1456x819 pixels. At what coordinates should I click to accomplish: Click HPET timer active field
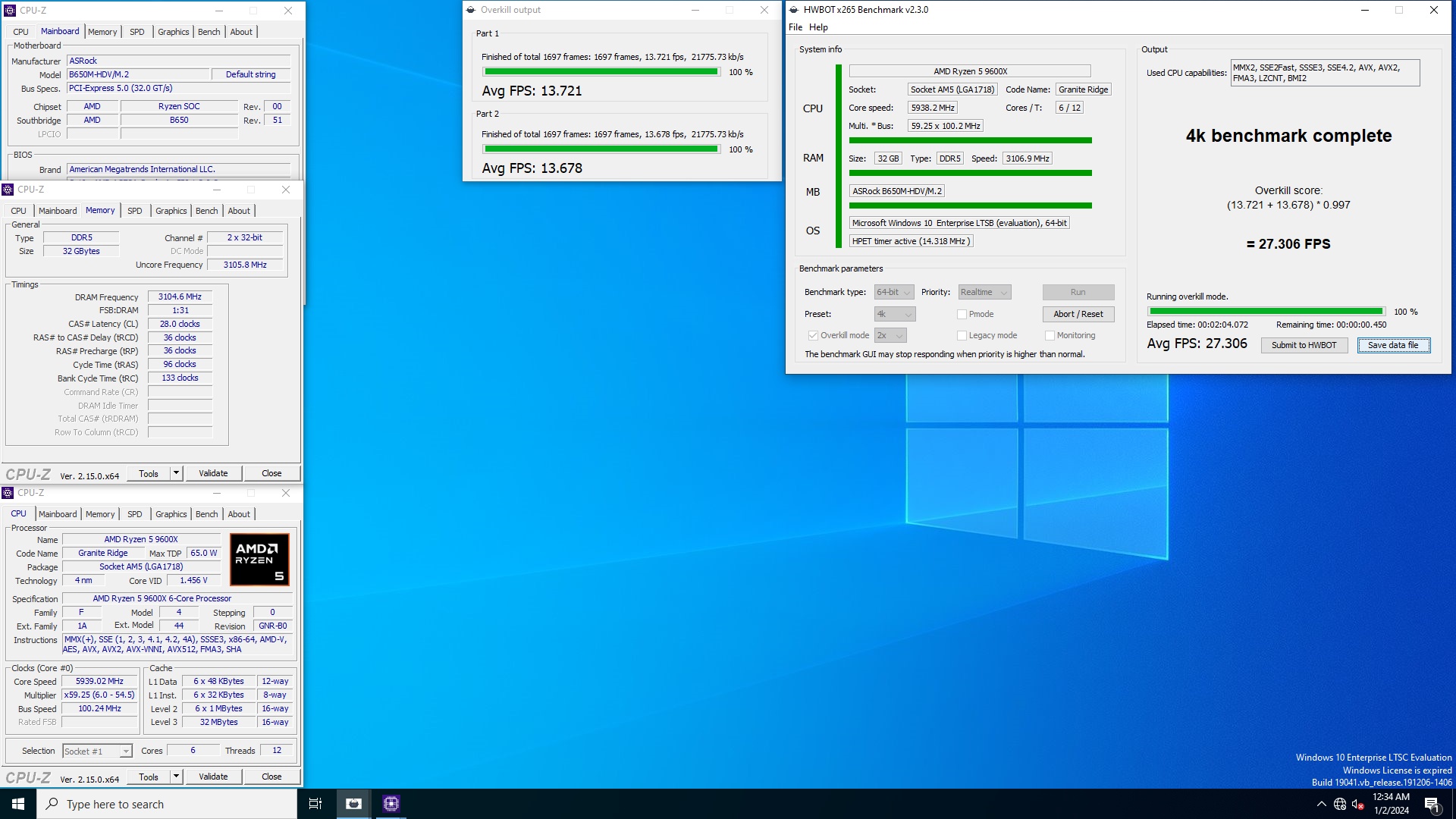point(911,241)
